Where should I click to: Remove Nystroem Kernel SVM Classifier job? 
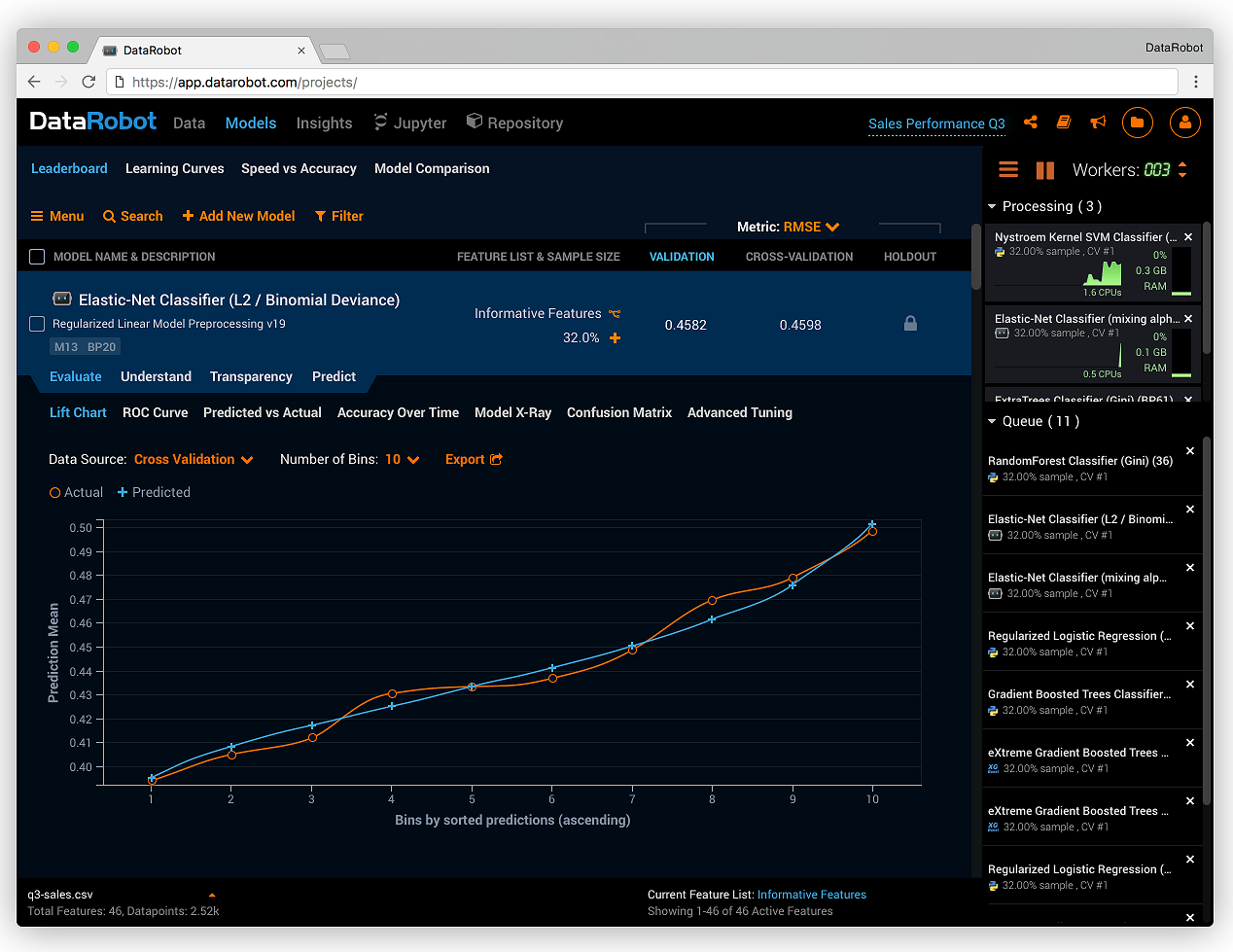[x=1188, y=236]
